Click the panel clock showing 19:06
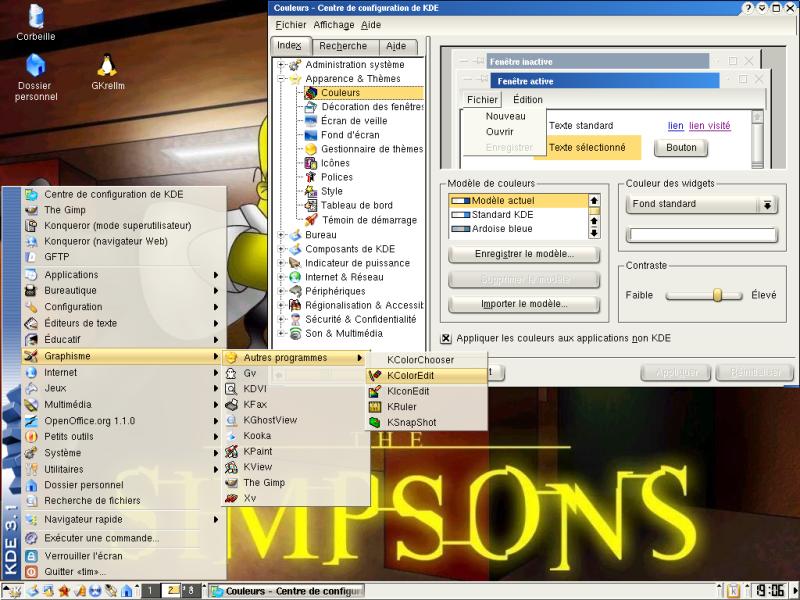800x600 pixels. [x=770, y=591]
